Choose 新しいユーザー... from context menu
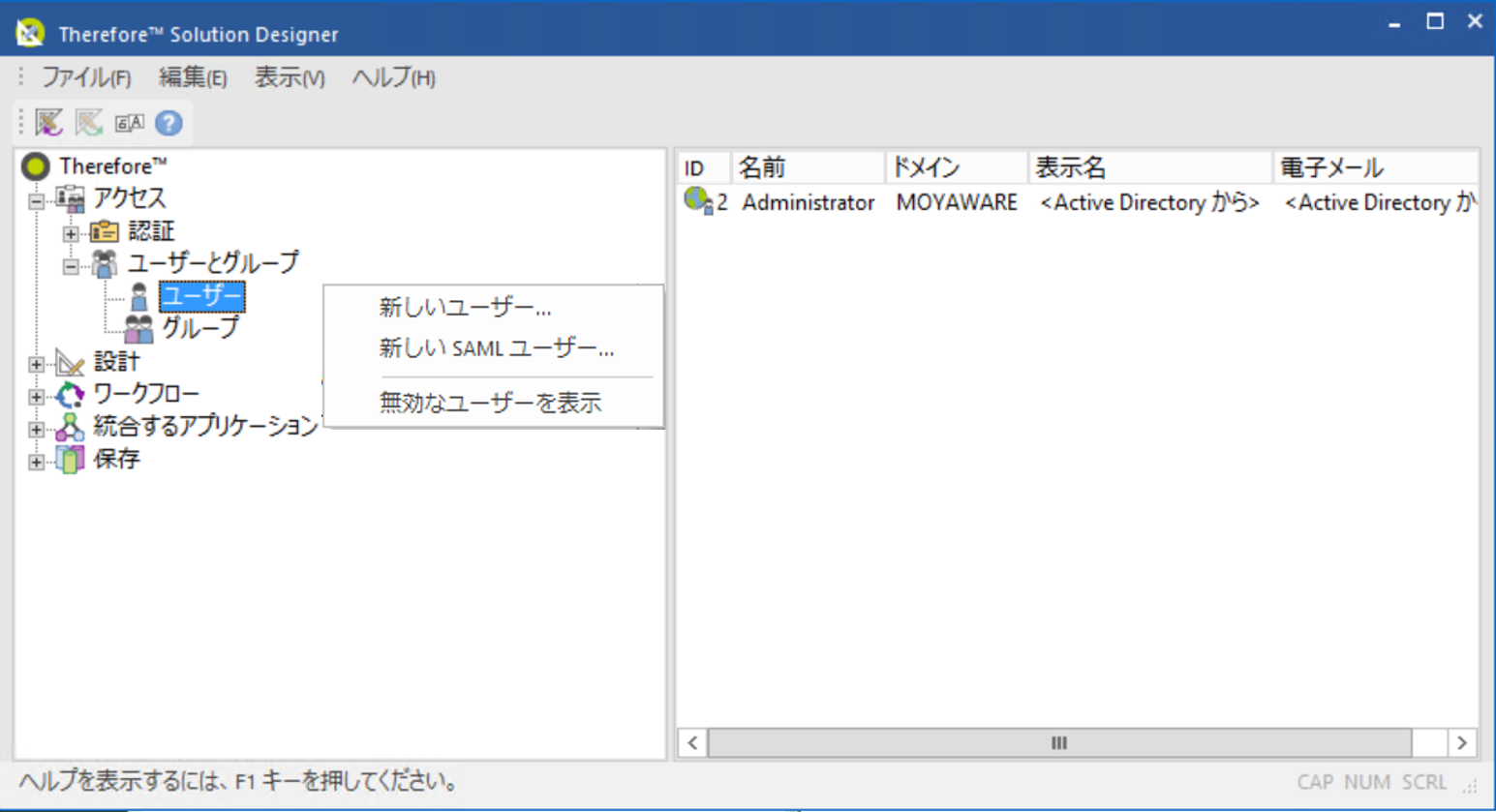This screenshot has width=1496, height=812. click(494, 308)
